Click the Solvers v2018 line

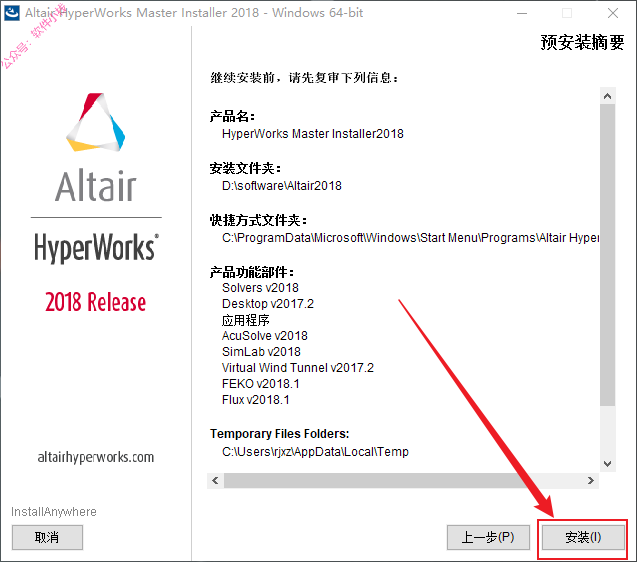pyautogui.click(x=260, y=288)
